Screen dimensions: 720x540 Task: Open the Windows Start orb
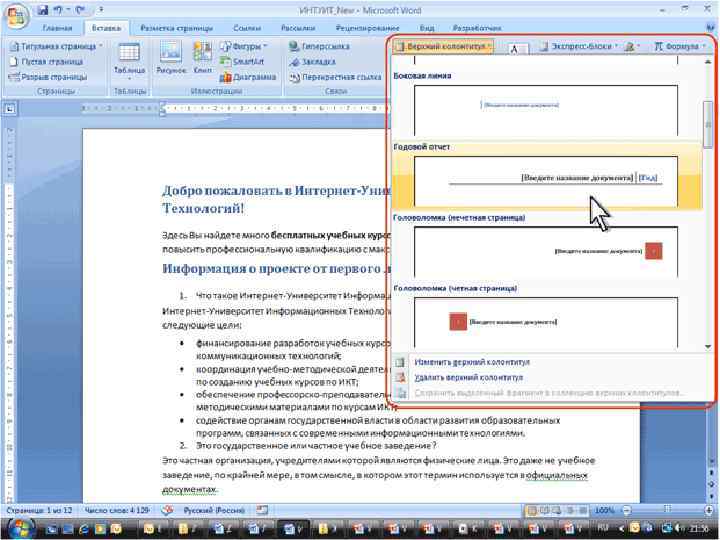pos(20,529)
